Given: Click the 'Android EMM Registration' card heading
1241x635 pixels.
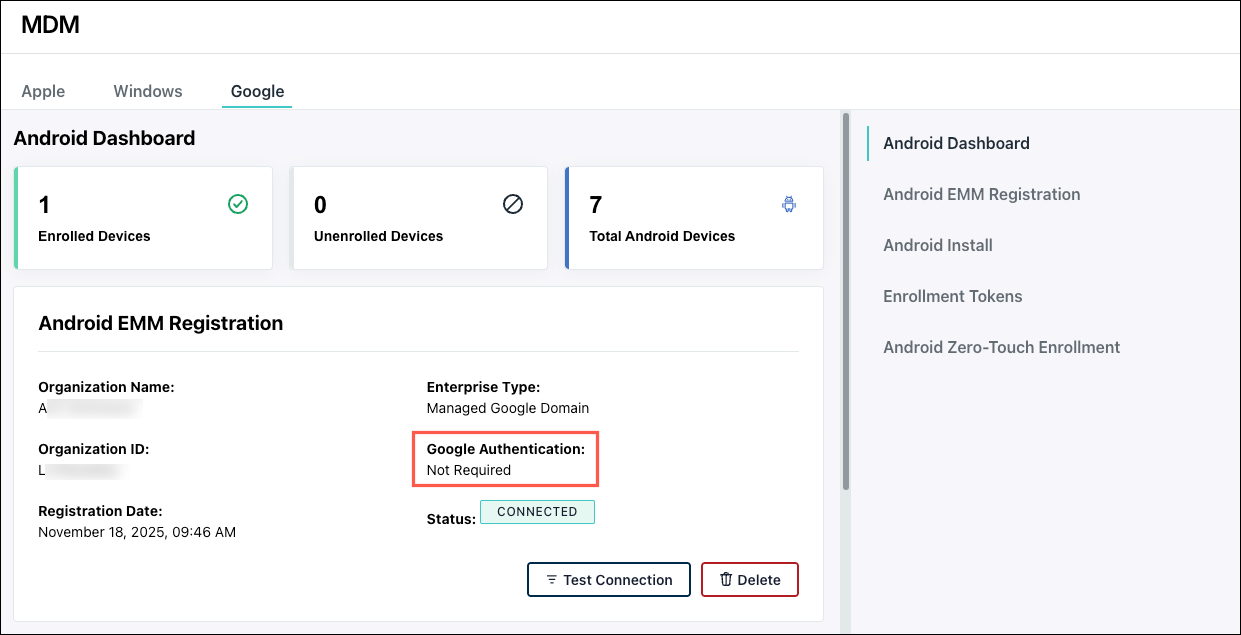Looking at the screenshot, I should coord(161,323).
